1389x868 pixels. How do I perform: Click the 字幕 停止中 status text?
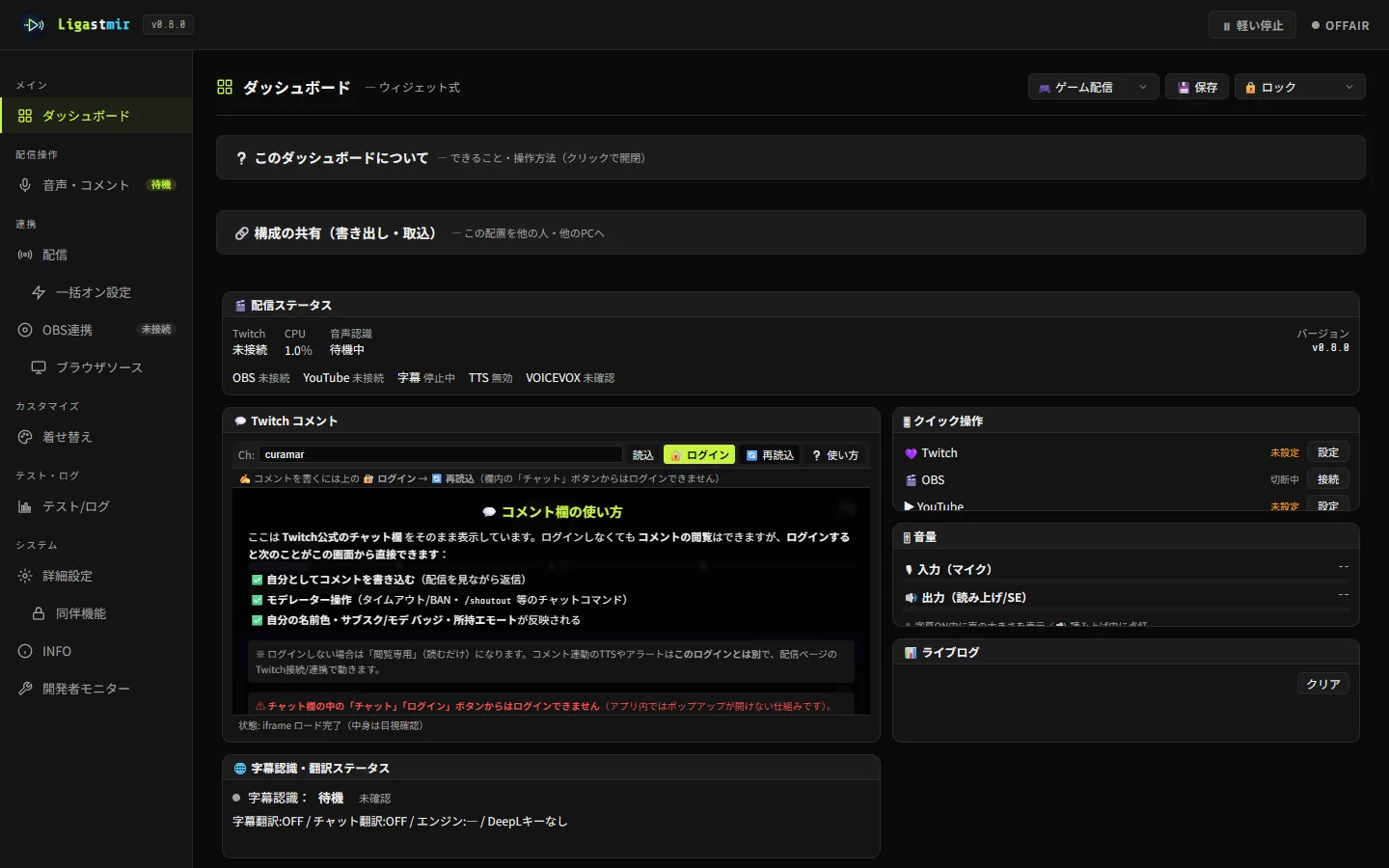click(x=426, y=378)
